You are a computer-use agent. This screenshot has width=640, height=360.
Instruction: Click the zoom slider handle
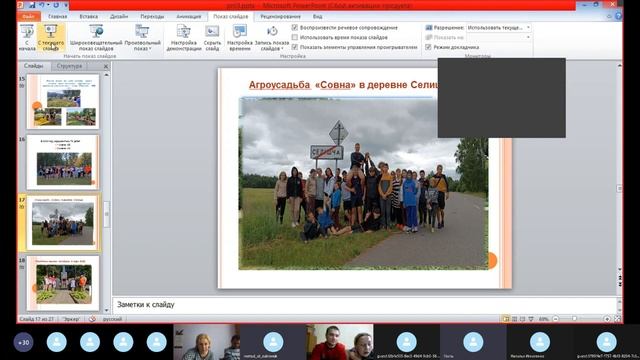[x=574, y=319]
